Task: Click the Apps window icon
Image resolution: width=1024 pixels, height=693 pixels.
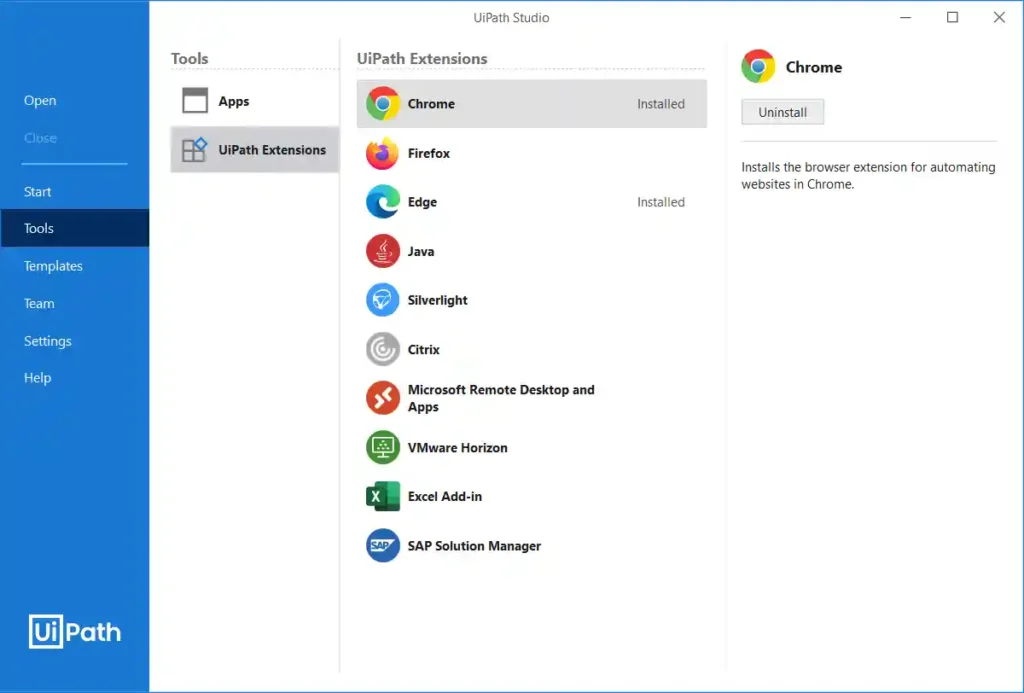Action: pyautogui.click(x=195, y=101)
